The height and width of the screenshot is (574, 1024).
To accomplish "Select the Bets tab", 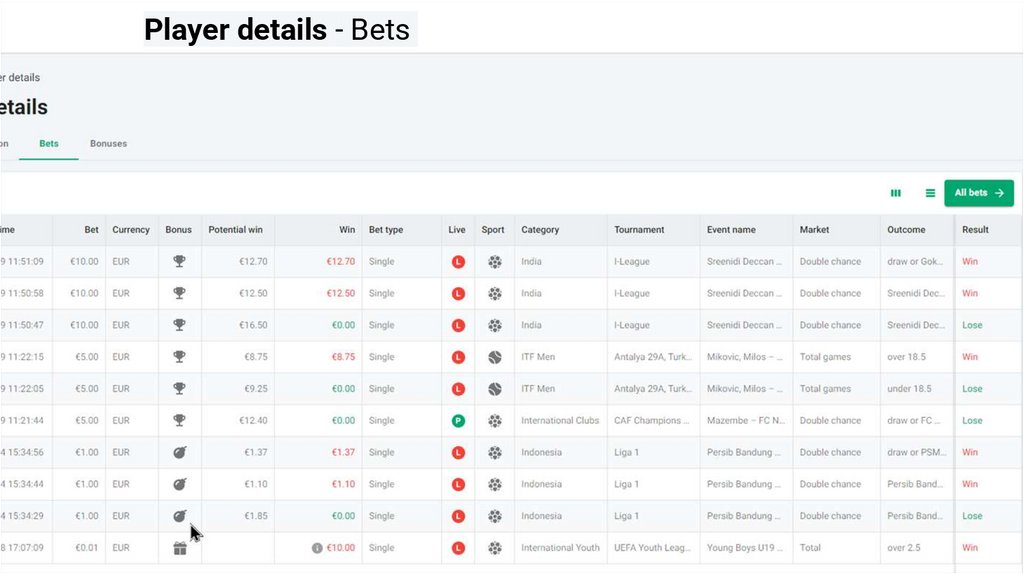I will coord(49,144).
